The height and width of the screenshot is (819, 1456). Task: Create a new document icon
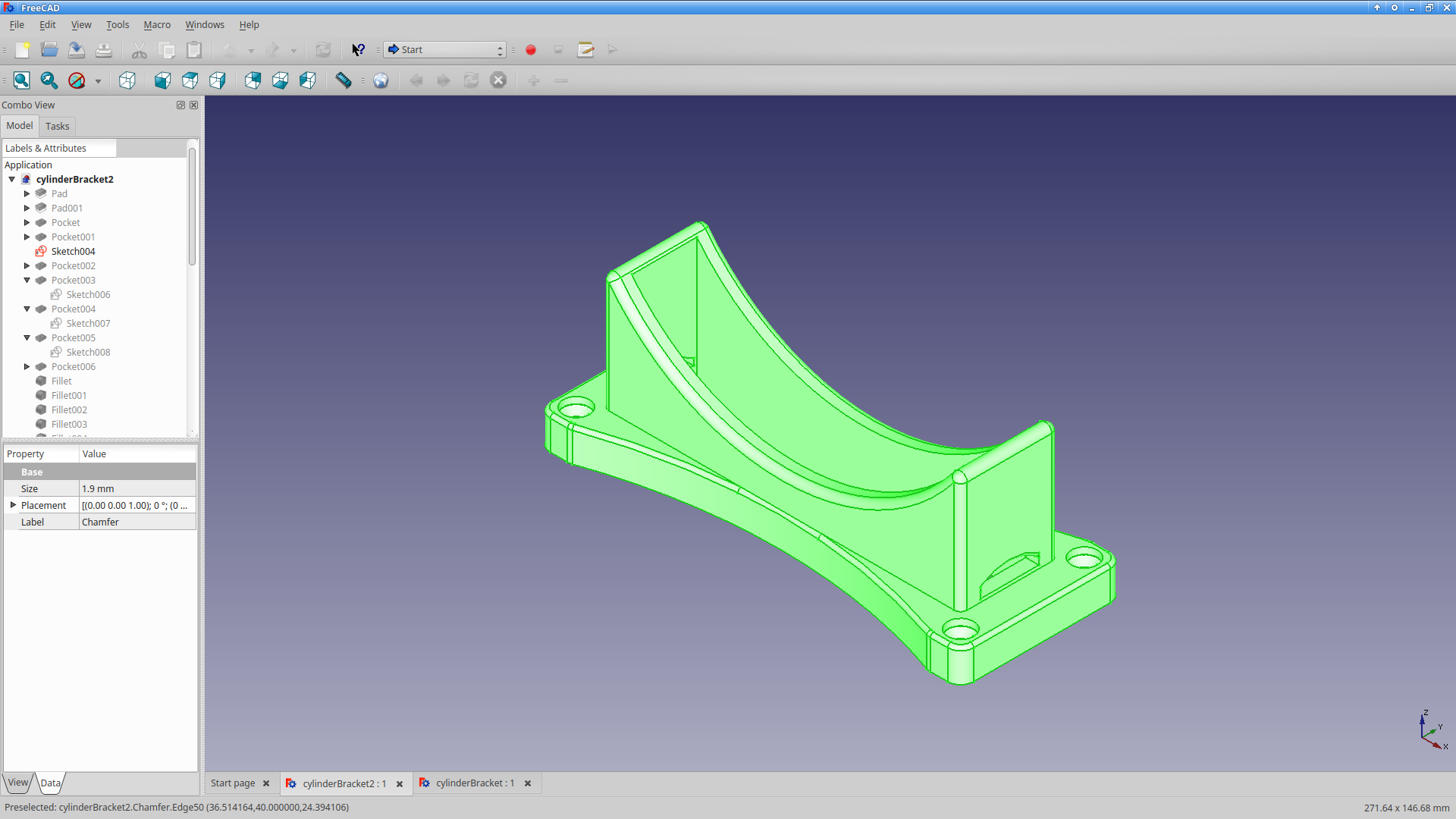pos(22,50)
